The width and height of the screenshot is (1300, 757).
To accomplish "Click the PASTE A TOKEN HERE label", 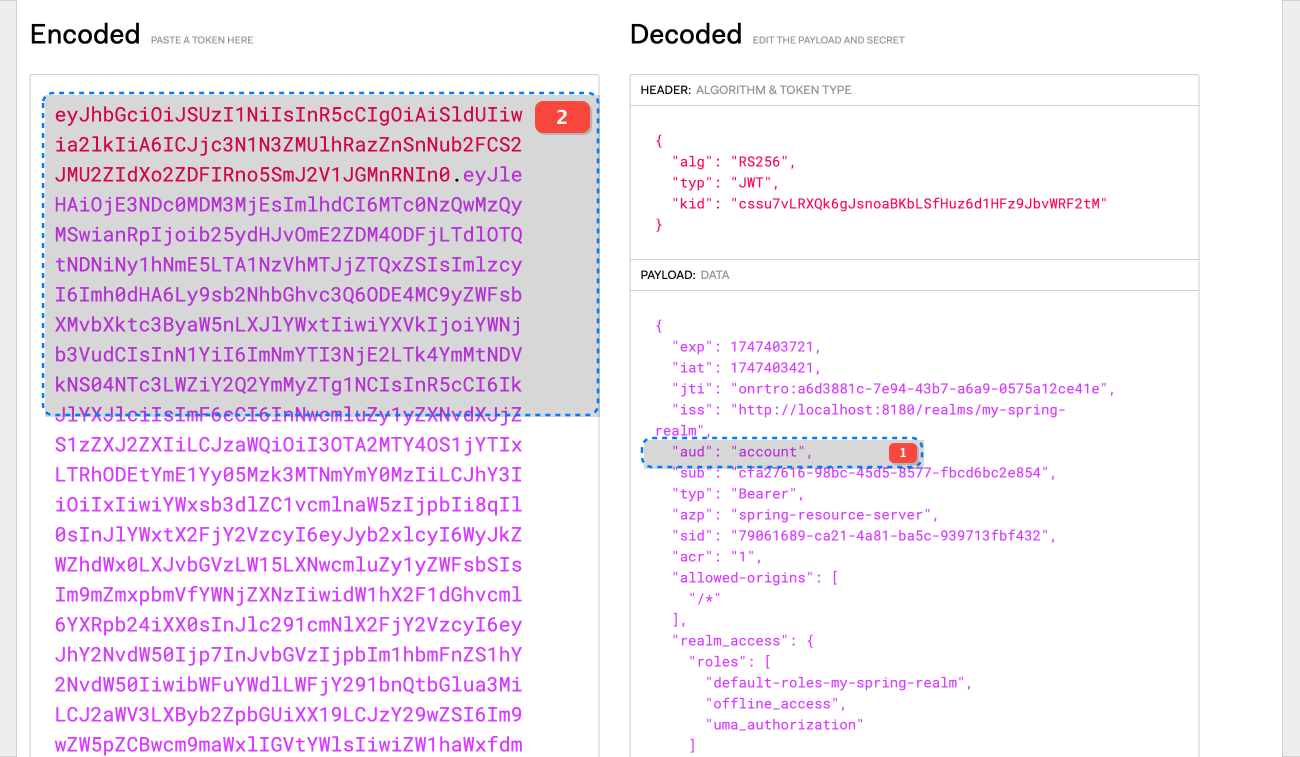I will pos(200,39).
